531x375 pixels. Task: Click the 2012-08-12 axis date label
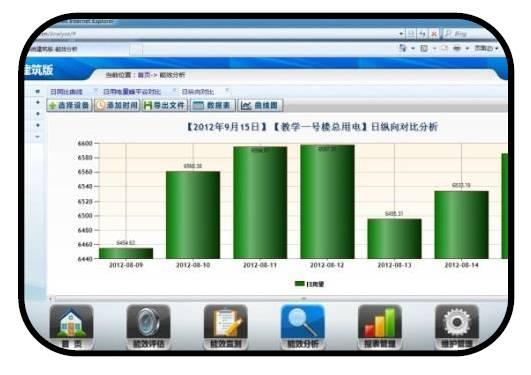tap(327, 265)
